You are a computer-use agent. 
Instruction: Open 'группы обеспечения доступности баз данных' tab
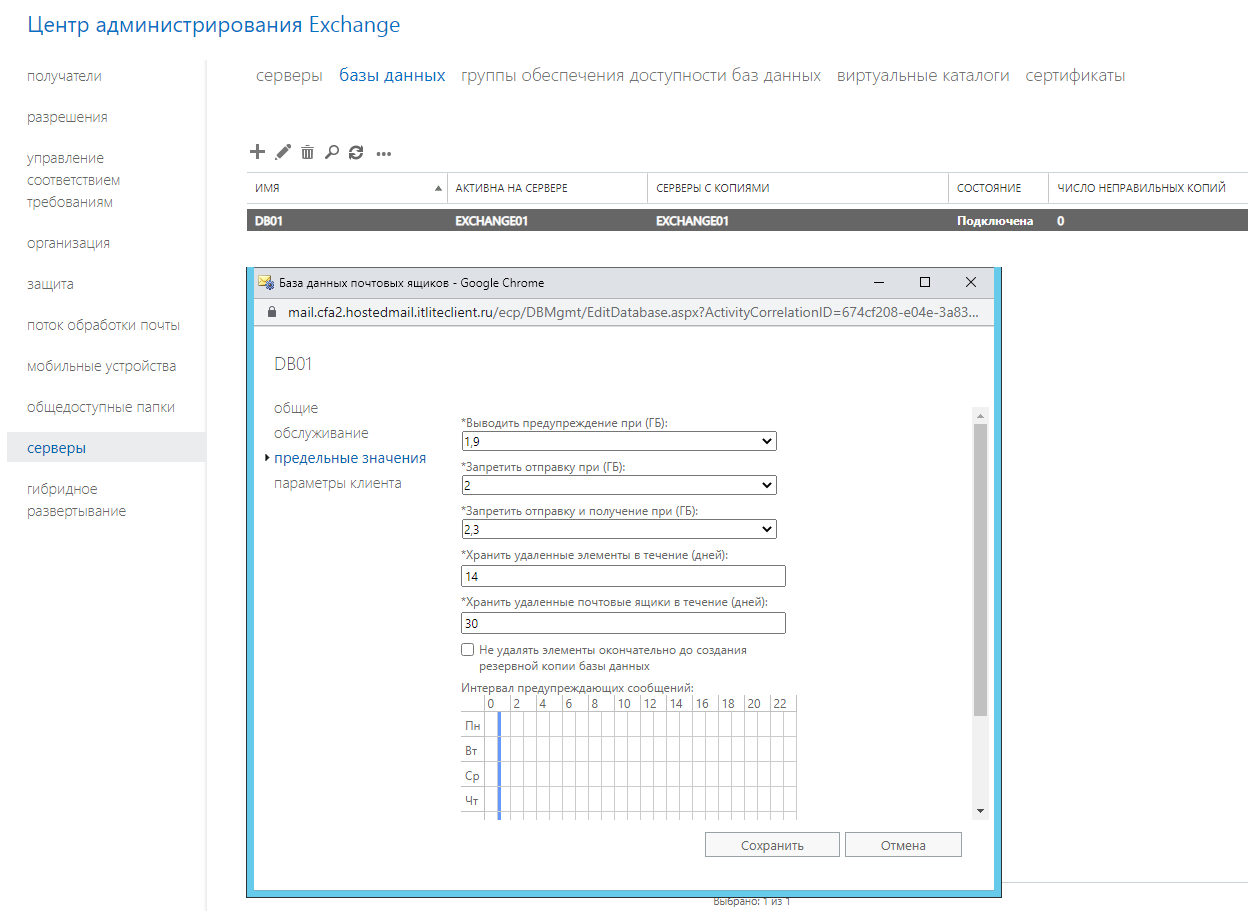pos(641,75)
